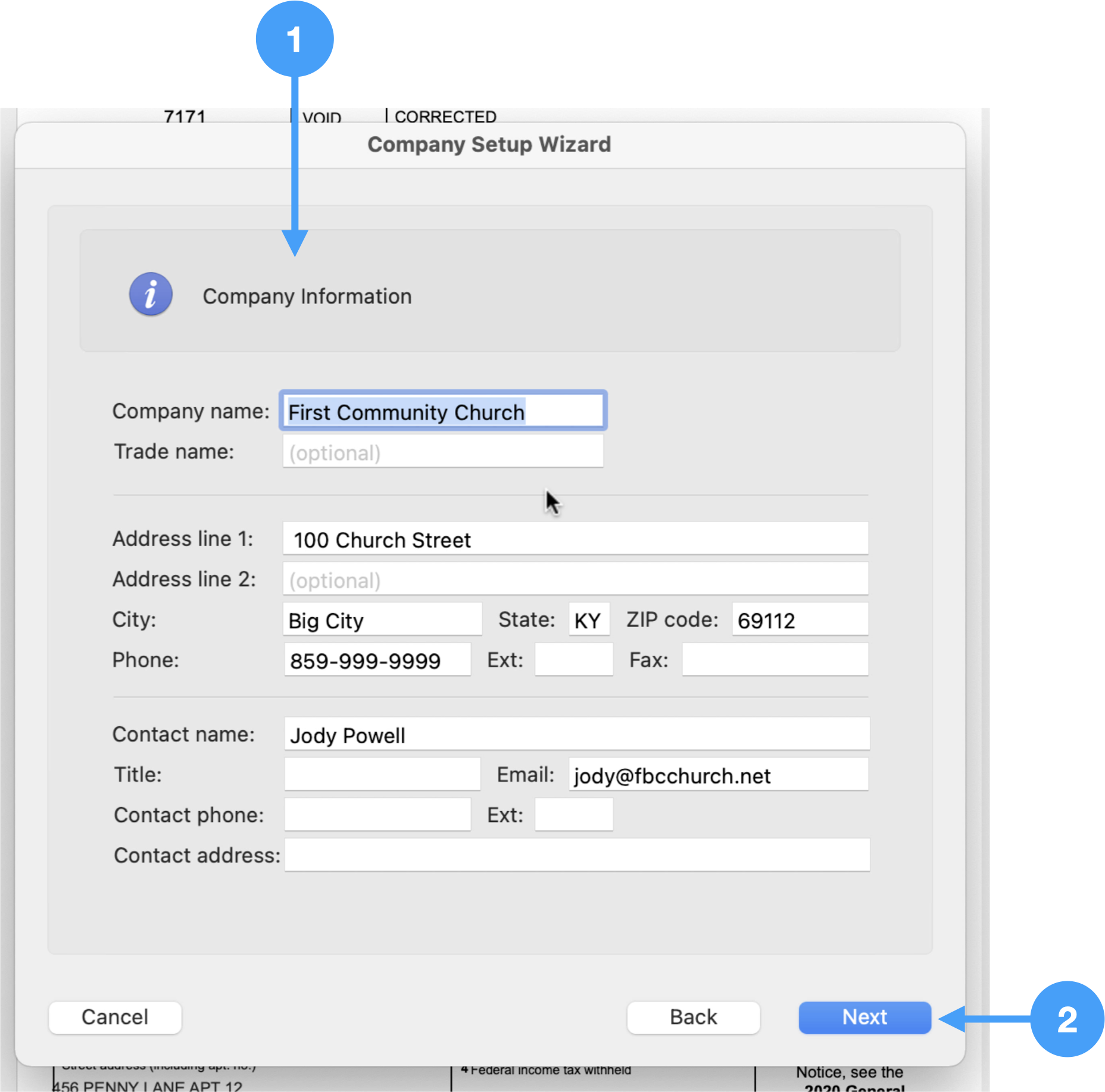Click the empty Fax field
The height and width of the screenshot is (1092, 1105).
775,660
